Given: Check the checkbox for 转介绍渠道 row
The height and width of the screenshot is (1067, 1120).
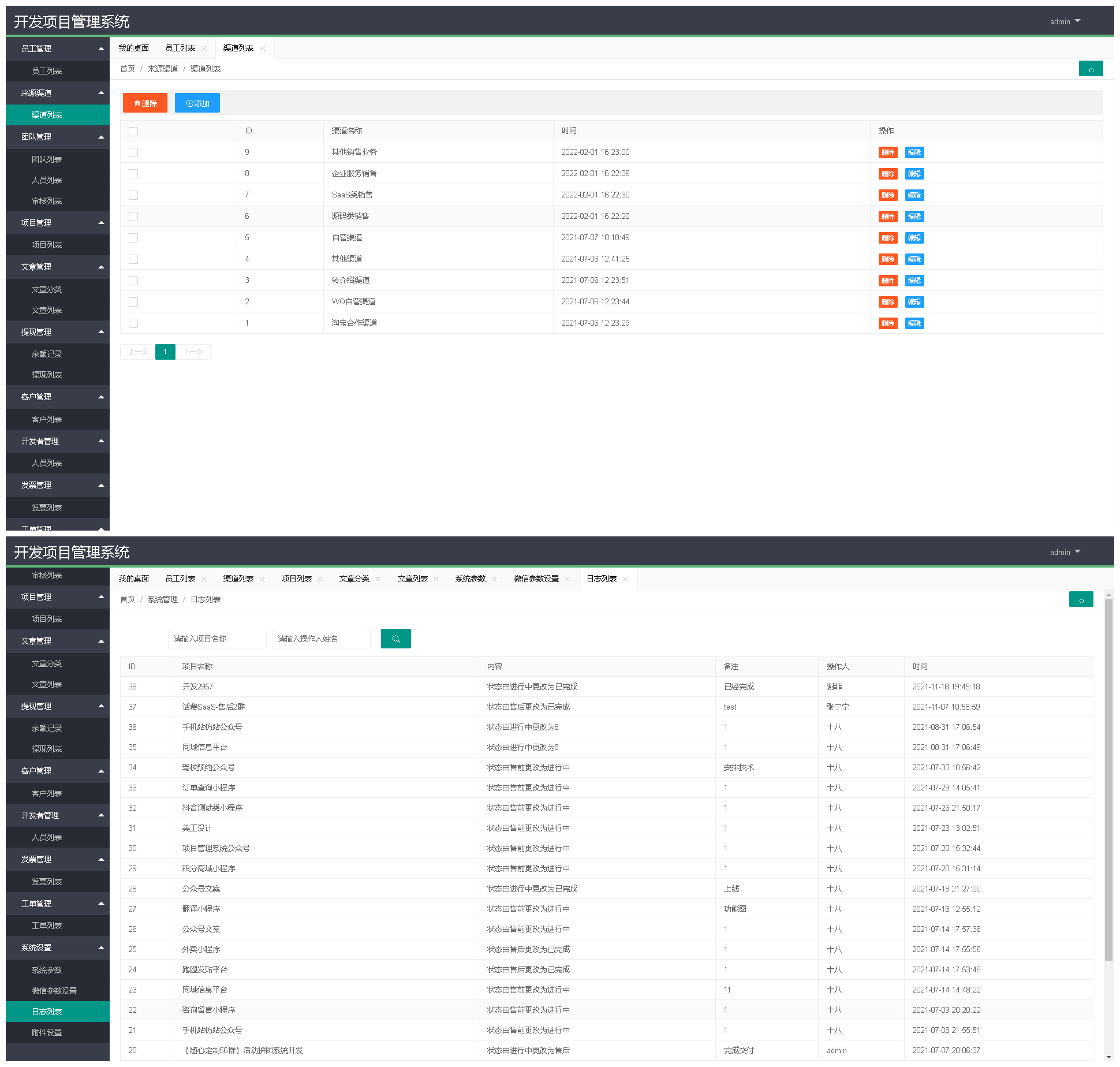Looking at the screenshot, I should (x=133, y=281).
